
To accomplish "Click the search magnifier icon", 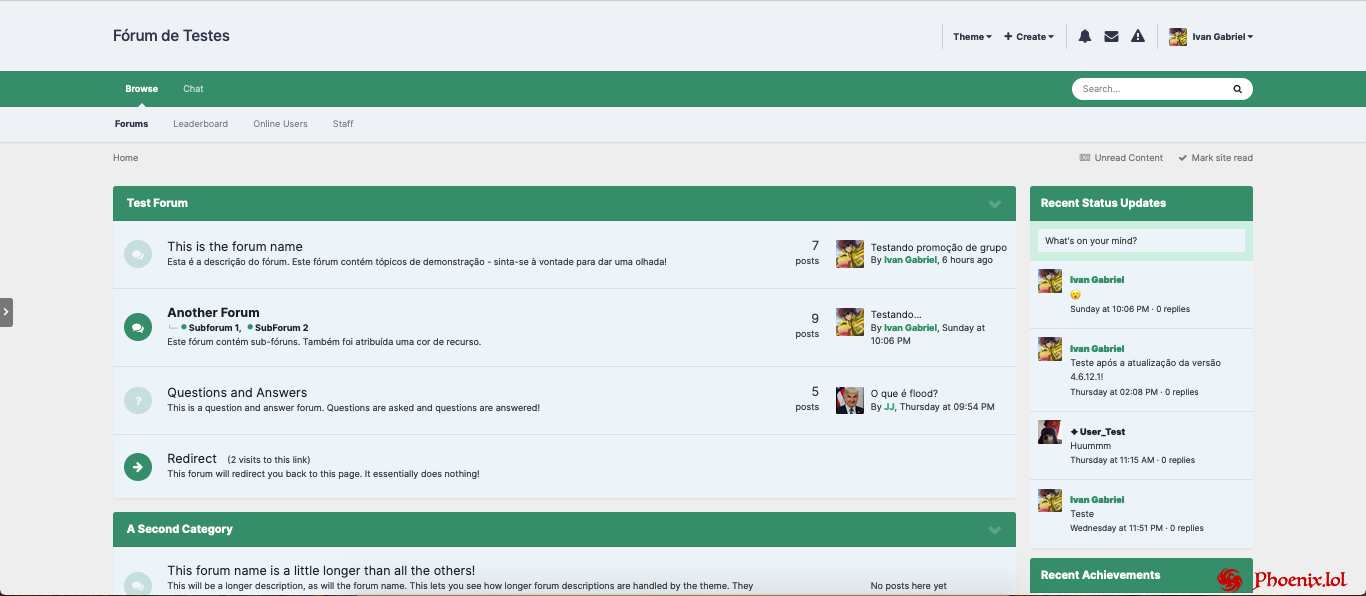I will 1237,88.
